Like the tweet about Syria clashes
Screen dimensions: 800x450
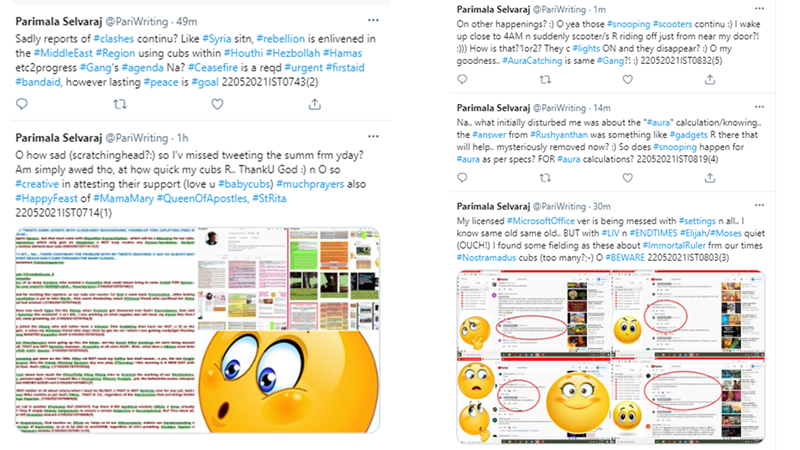pos(217,104)
